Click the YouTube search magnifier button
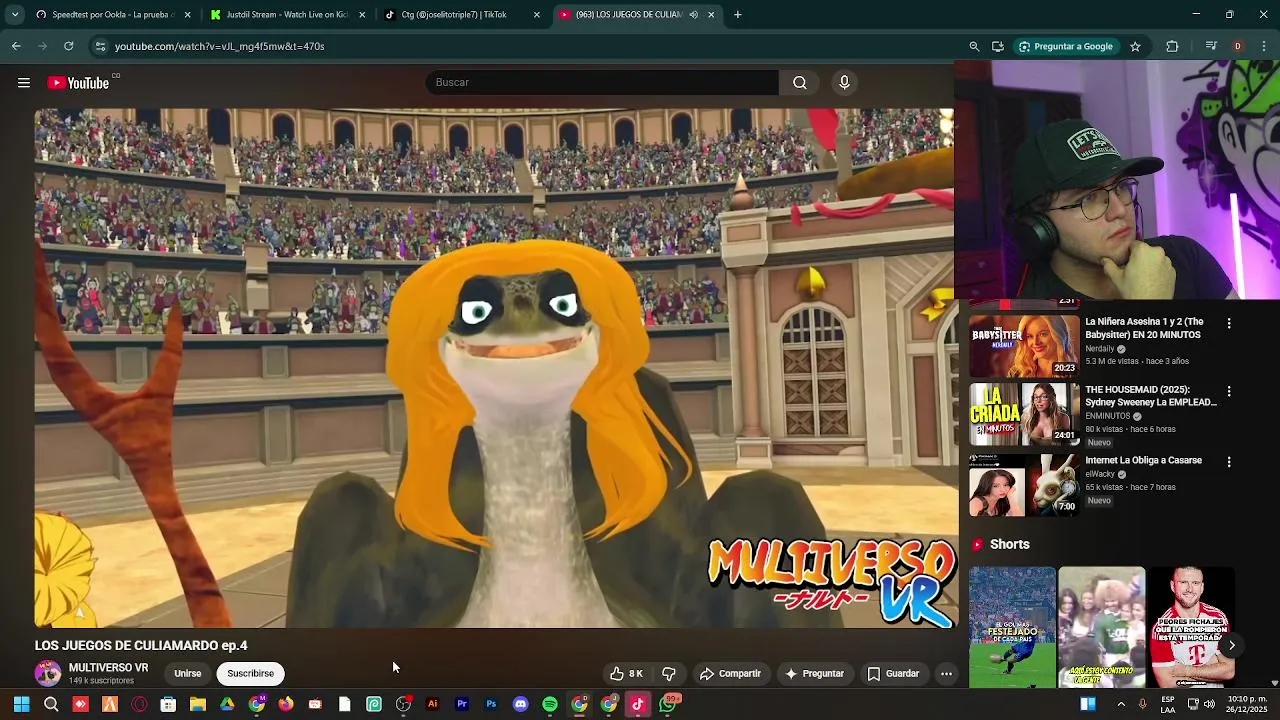 click(x=800, y=82)
